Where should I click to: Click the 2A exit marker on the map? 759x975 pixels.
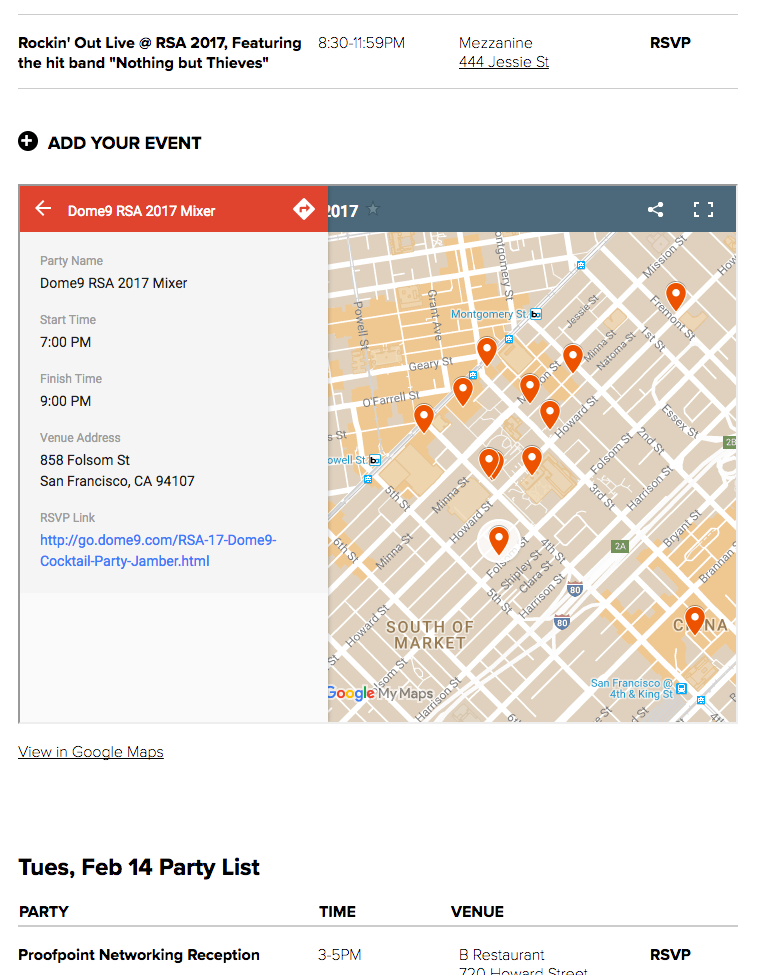point(620,546)
